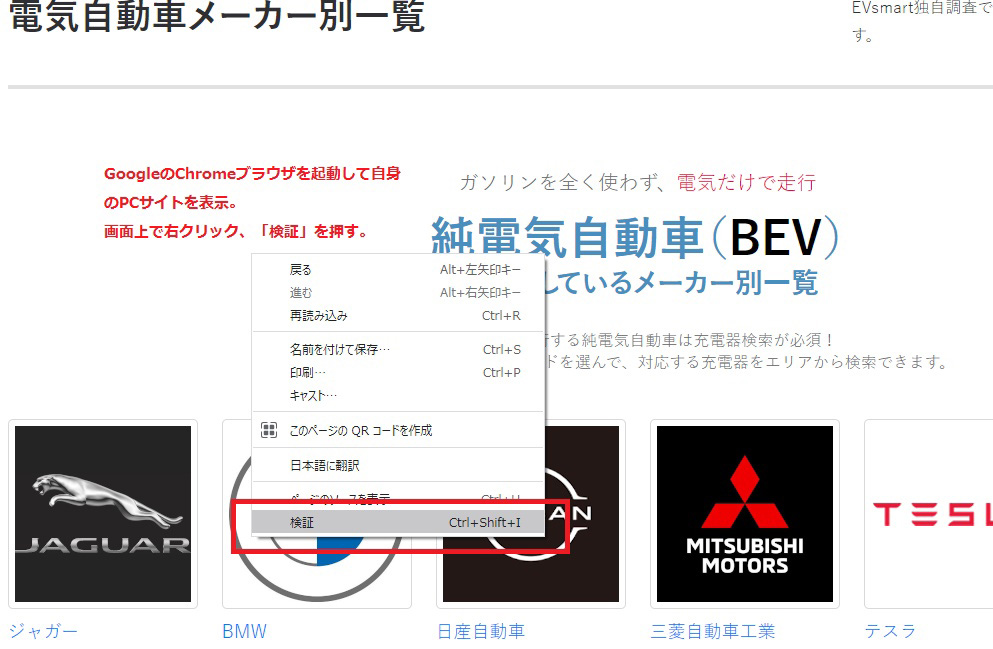Choose 再読み込み from the context menu
This screenshot has width=993, height=649.
click(x=398, y=315)
